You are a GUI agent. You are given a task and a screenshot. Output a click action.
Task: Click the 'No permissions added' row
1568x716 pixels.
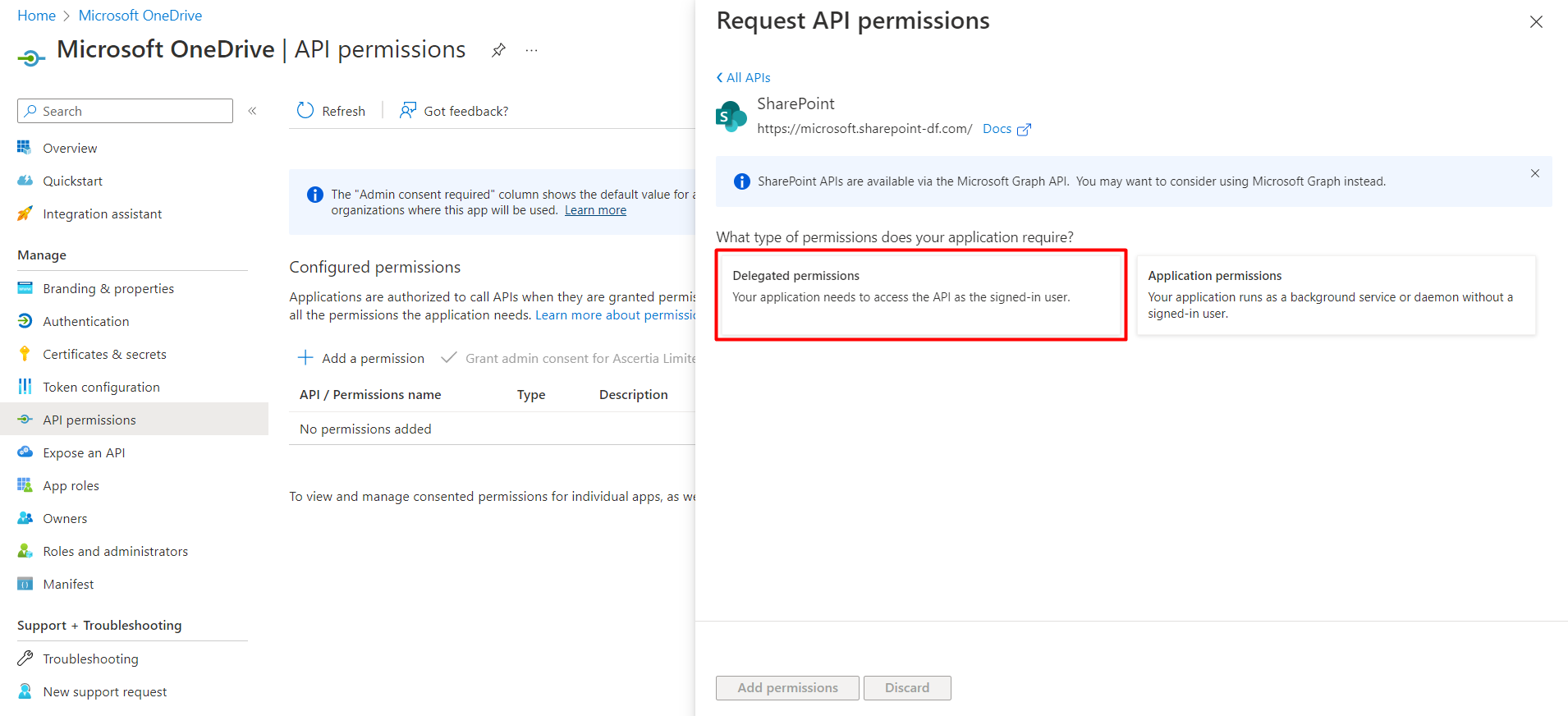point(493,429)
